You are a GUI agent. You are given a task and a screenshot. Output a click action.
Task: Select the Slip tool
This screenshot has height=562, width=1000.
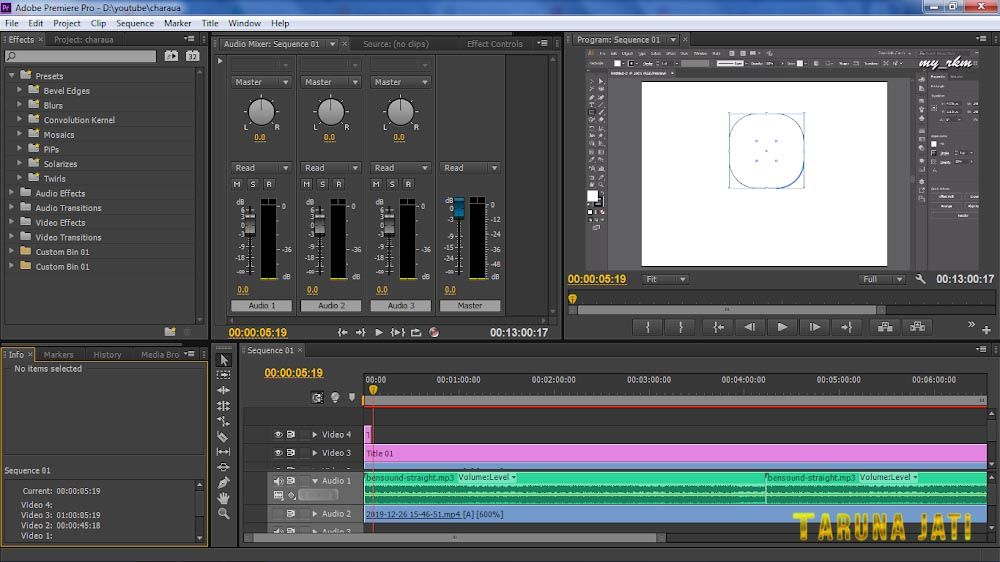click(x=224, y=452)
